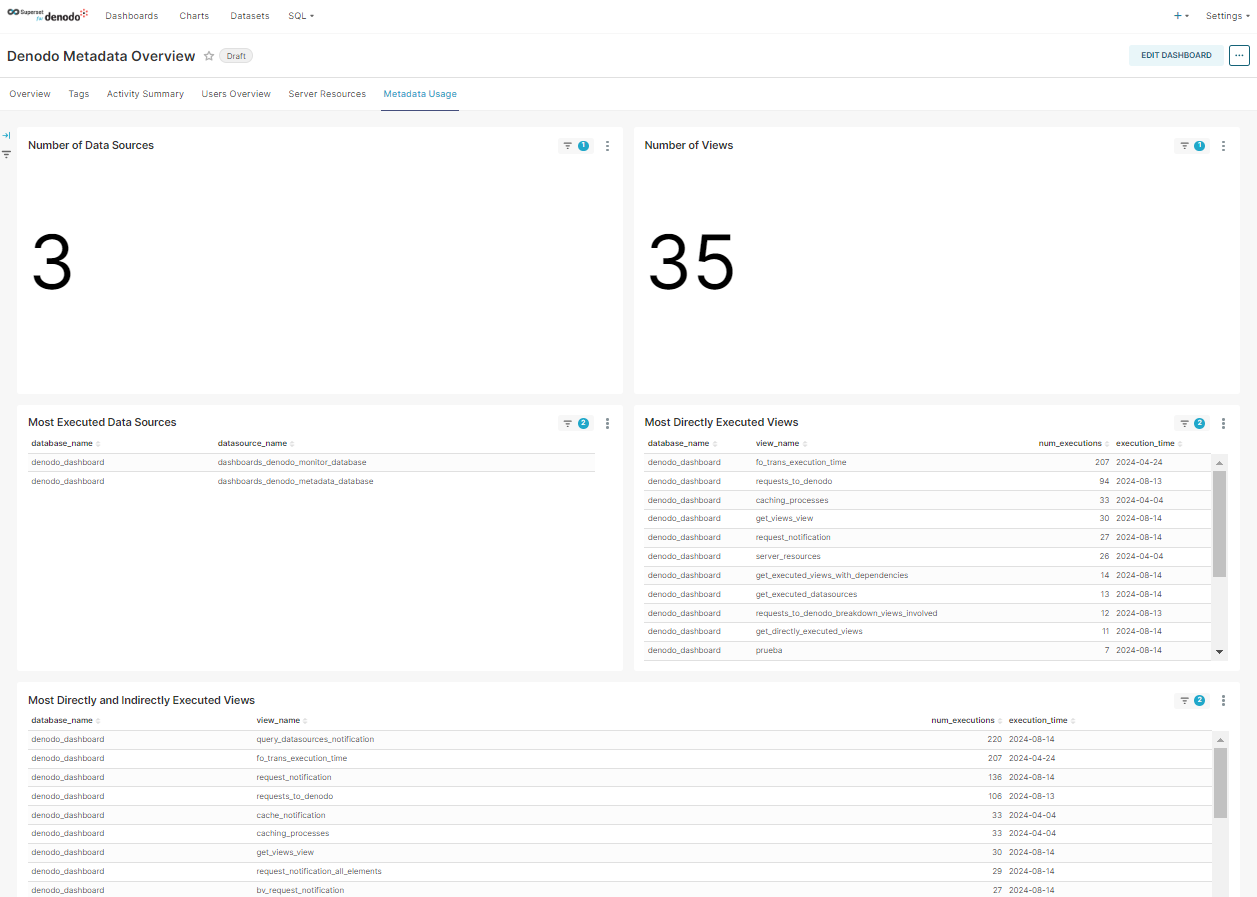Open Most Executed Data Sources chart menu
Viewport: 1257px width, 897px height.
pos(607,423)
